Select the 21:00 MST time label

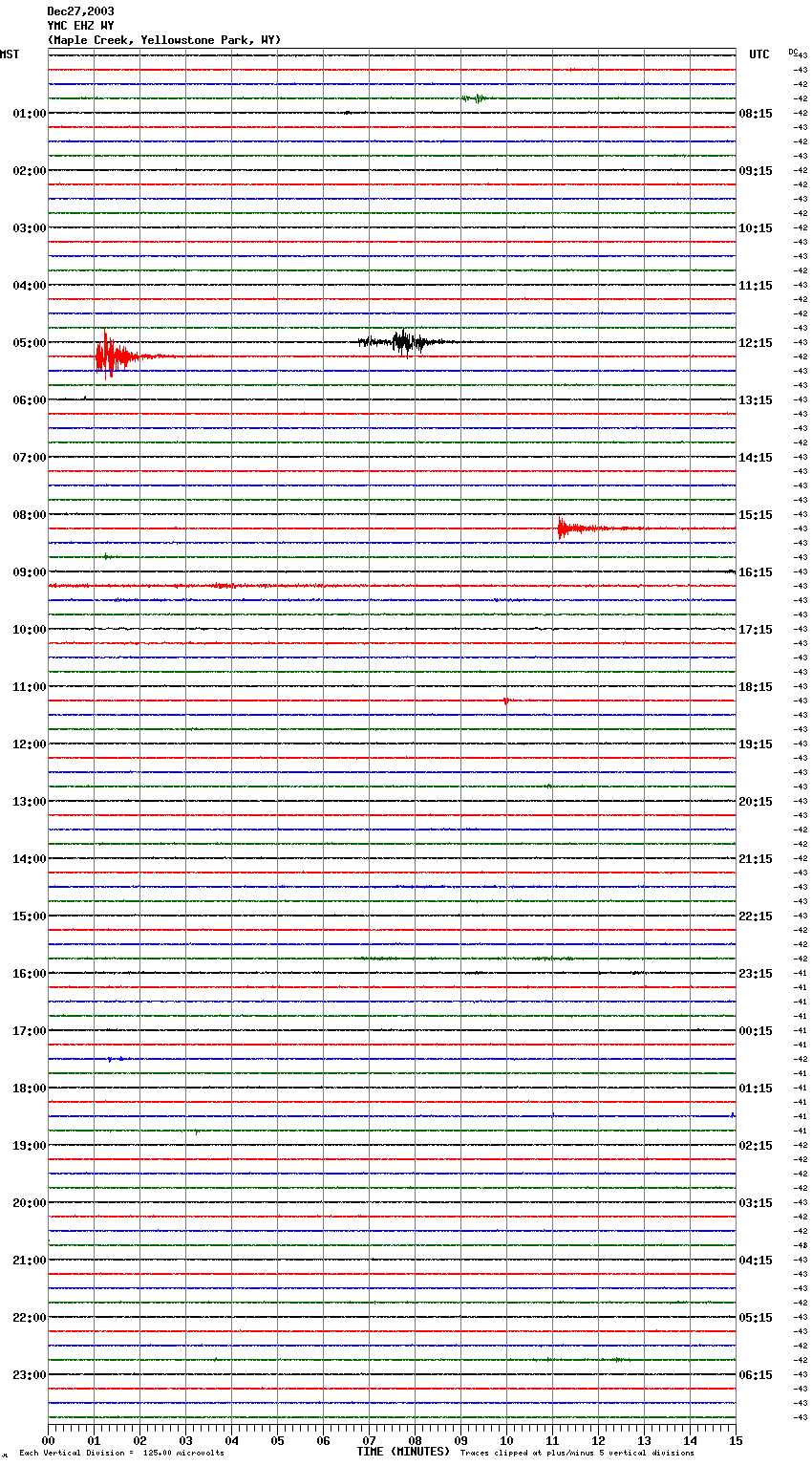(30, 1261)
